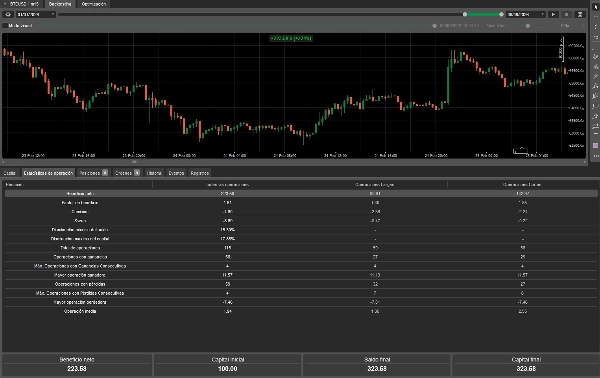Click the hourglass icon next to stop
600x378 pixels.
pyautogui.click(x=580, y=14)
